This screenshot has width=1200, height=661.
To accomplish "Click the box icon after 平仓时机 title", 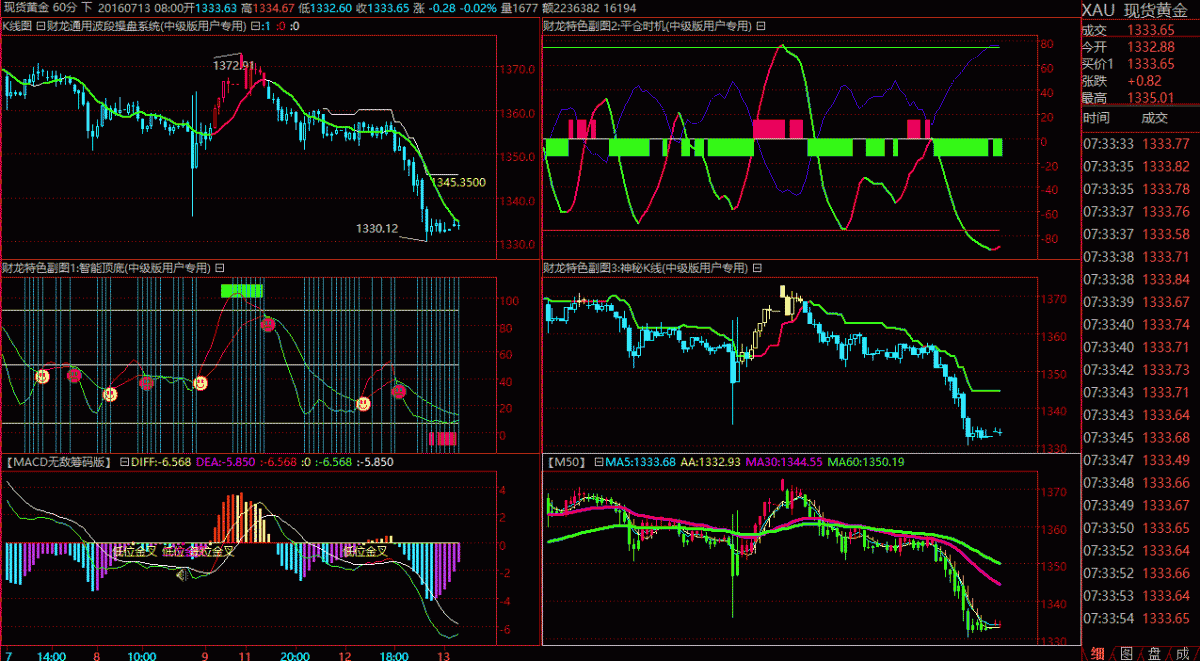I will (761, 26).
